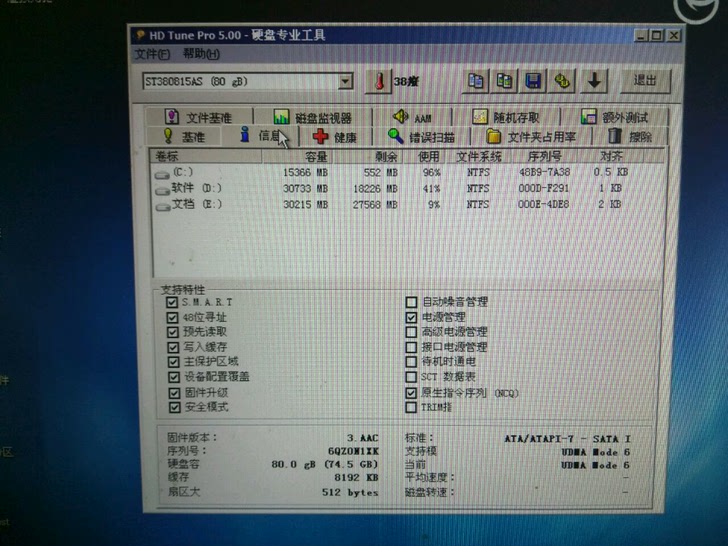Viewport: 728px width, 546px height.
Task: Click the 容量 column header
Action: (297, 156)
